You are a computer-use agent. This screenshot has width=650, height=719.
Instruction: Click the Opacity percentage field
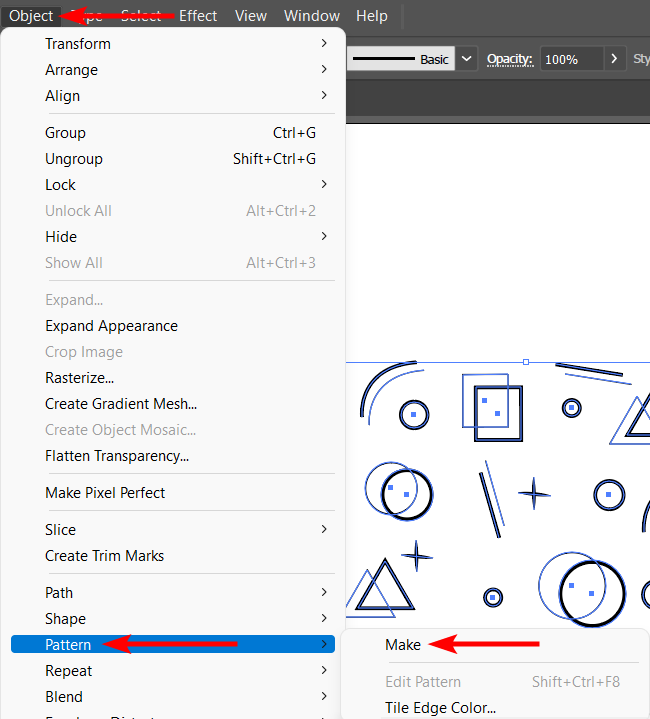click(570, 59)
